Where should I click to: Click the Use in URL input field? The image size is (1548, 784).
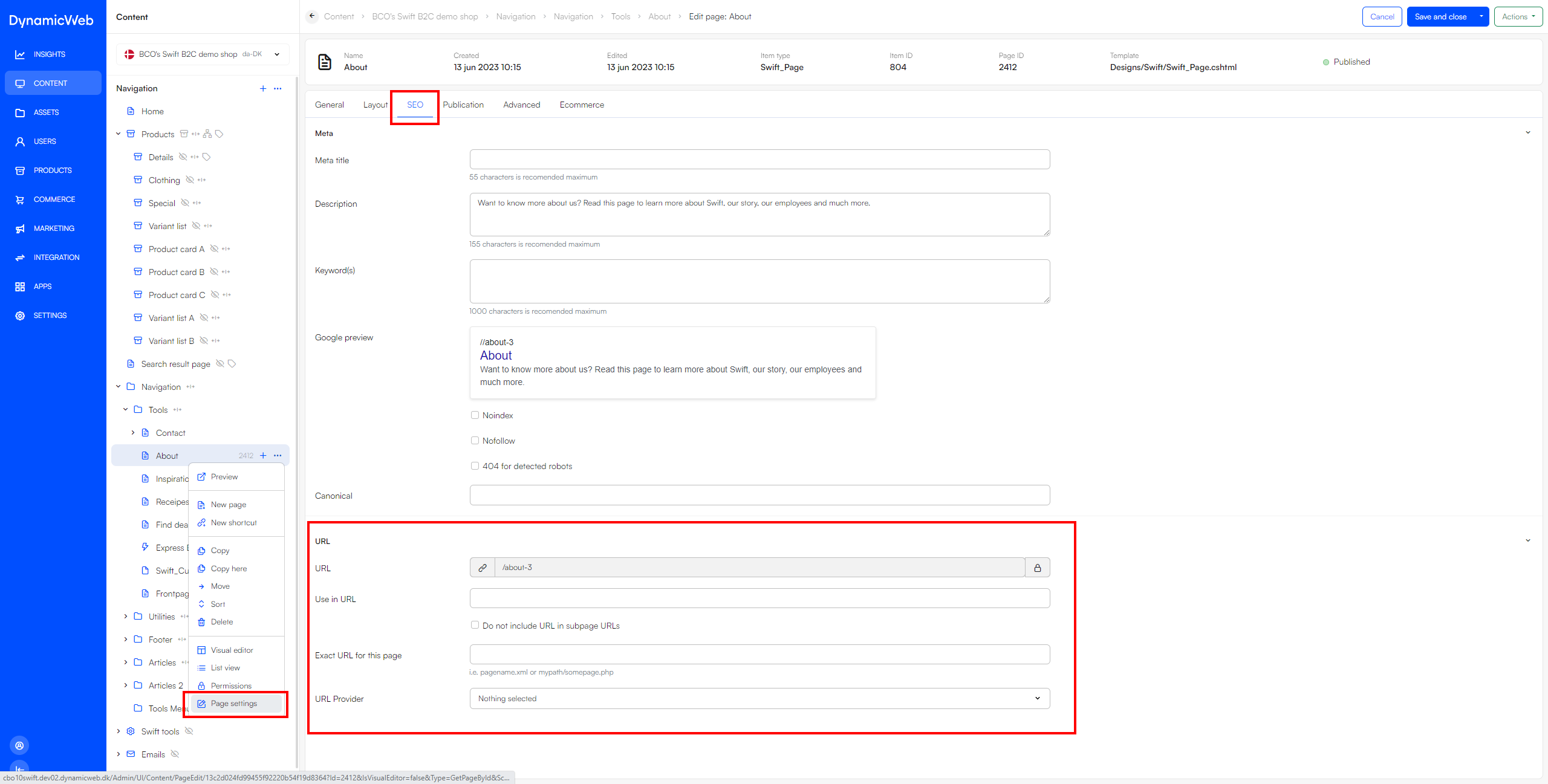pyautogui.click(x=759, y=598)
